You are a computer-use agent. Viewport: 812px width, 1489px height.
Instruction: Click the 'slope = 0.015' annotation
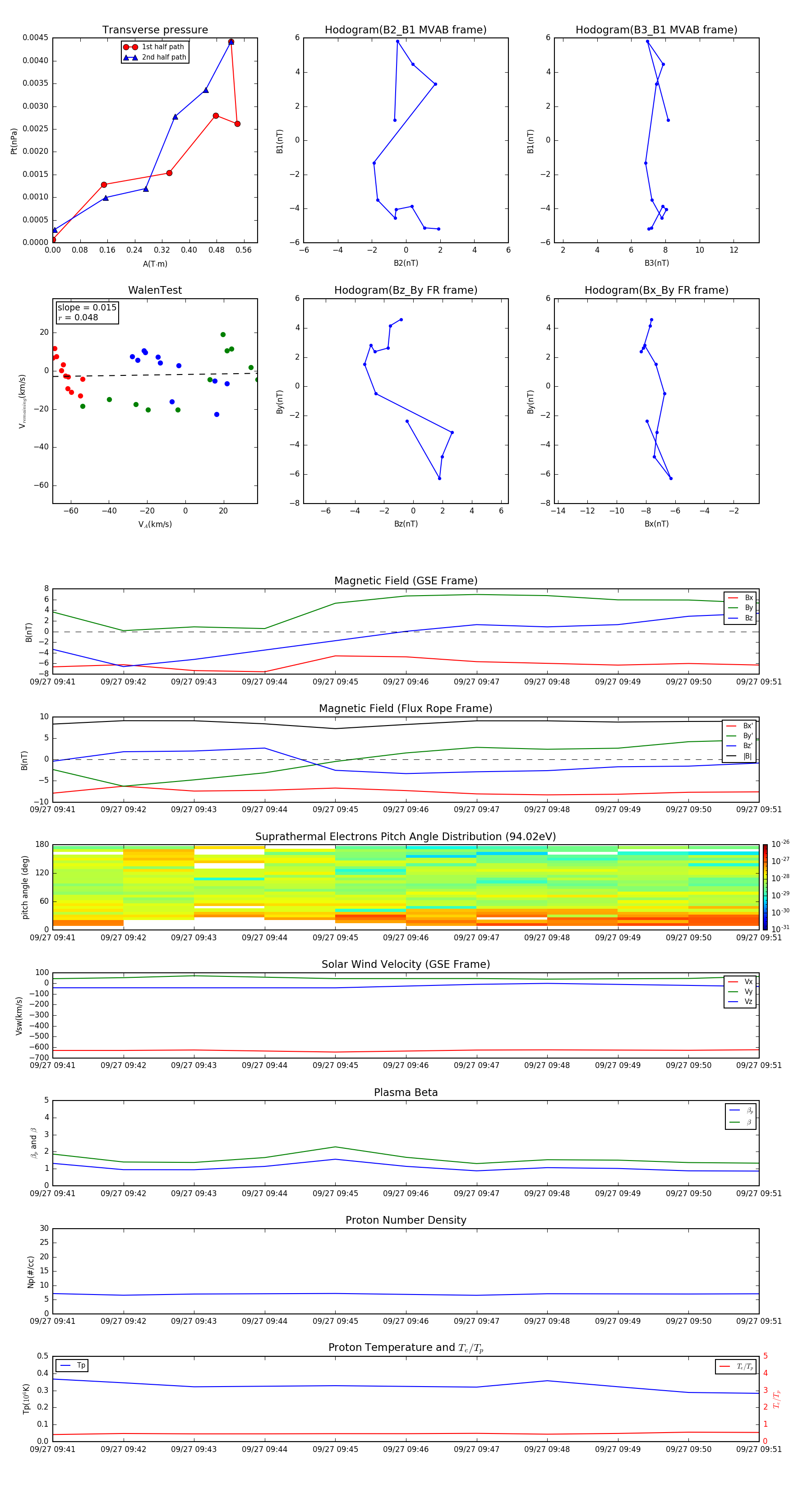(x=87, y=308)
